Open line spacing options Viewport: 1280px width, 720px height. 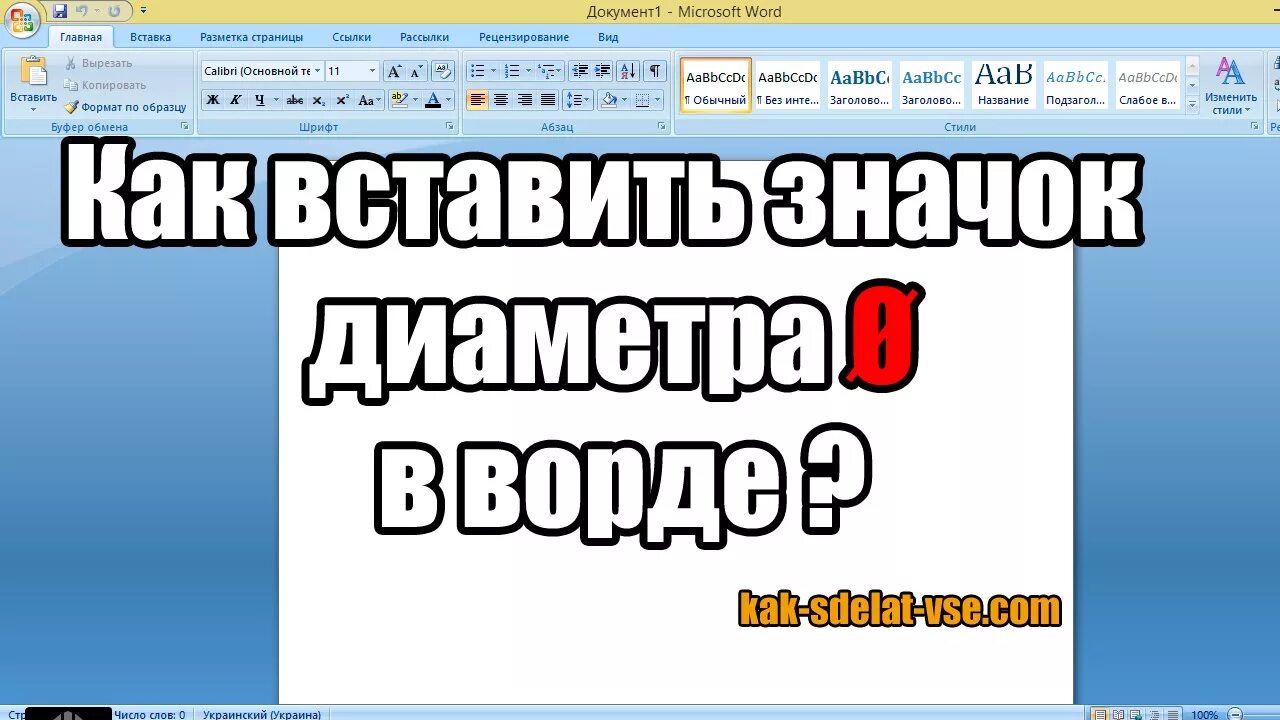pyautogui.click(x=578, y=100)
